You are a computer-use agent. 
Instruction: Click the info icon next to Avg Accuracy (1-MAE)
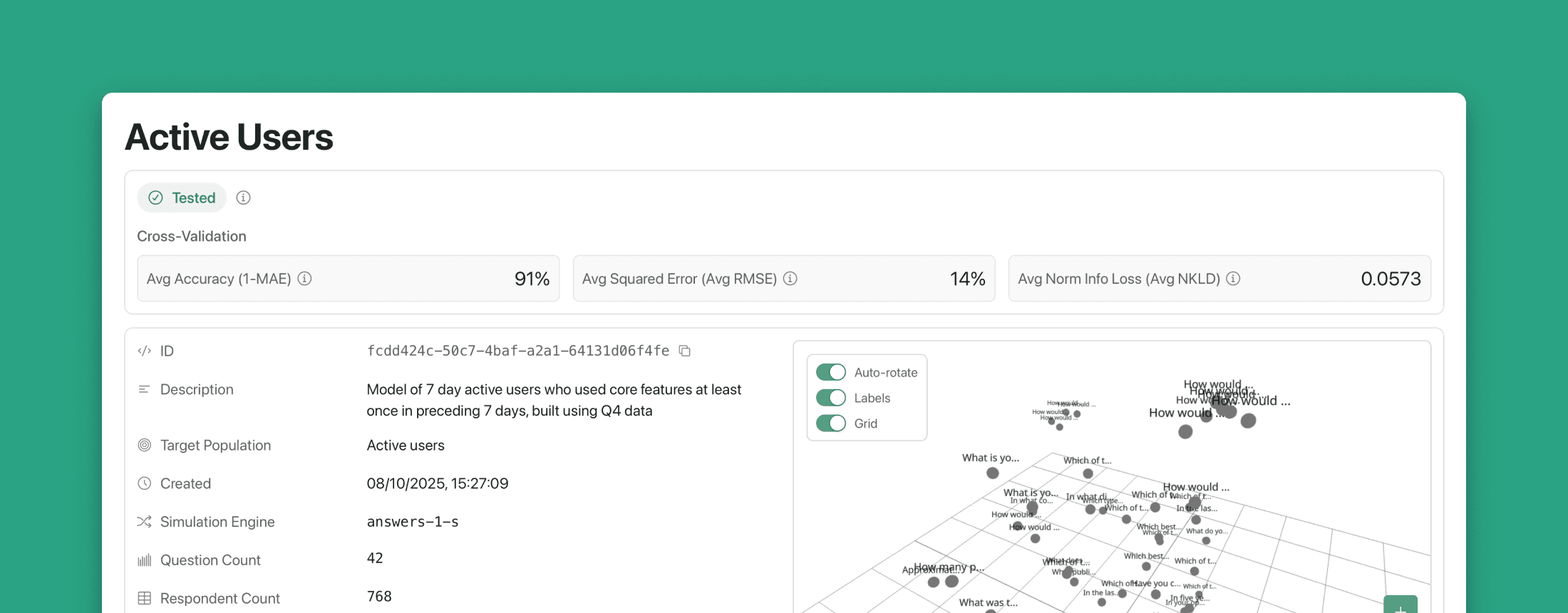coord(304,279)
